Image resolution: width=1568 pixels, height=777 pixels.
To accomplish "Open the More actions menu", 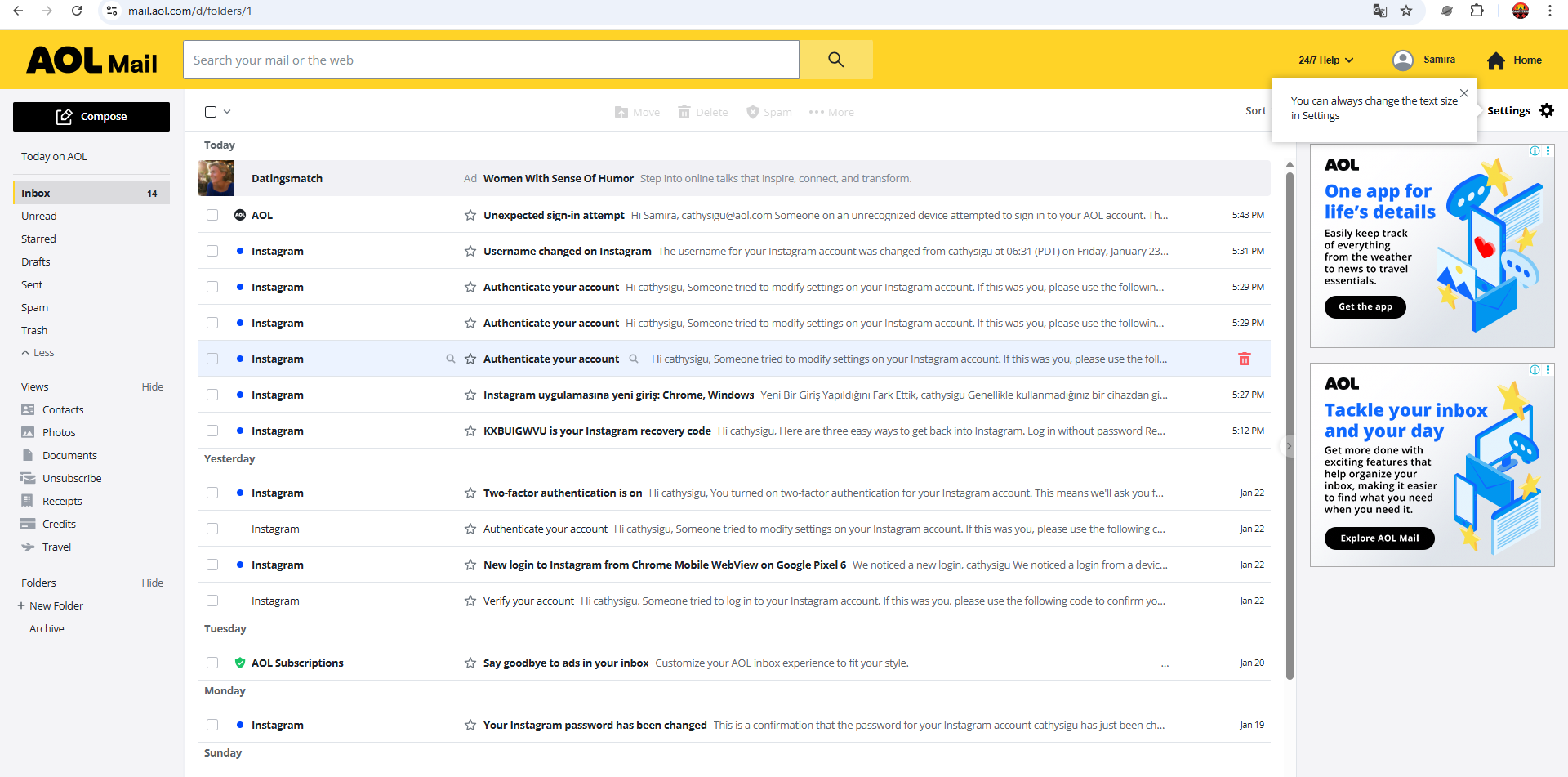I will (831, 112).
